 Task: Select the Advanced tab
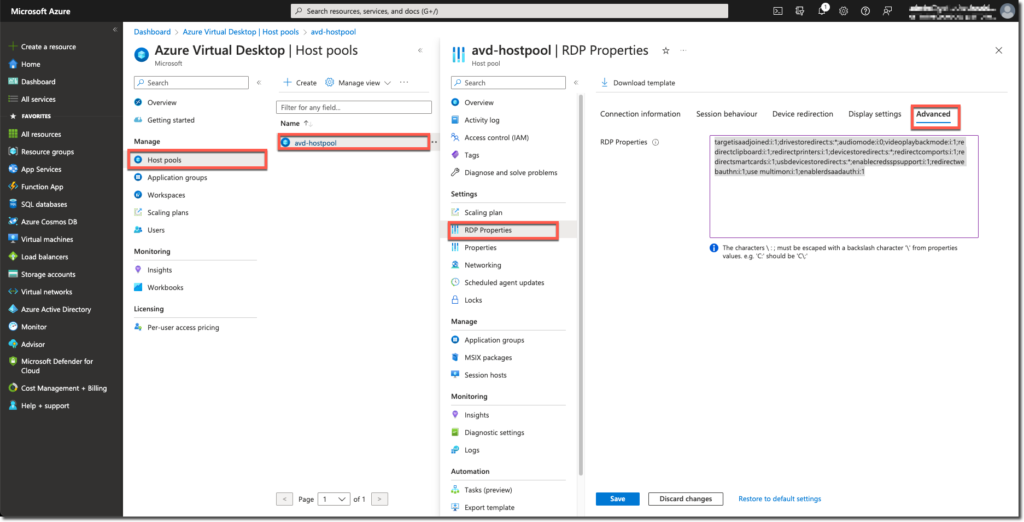coord(933,114)
